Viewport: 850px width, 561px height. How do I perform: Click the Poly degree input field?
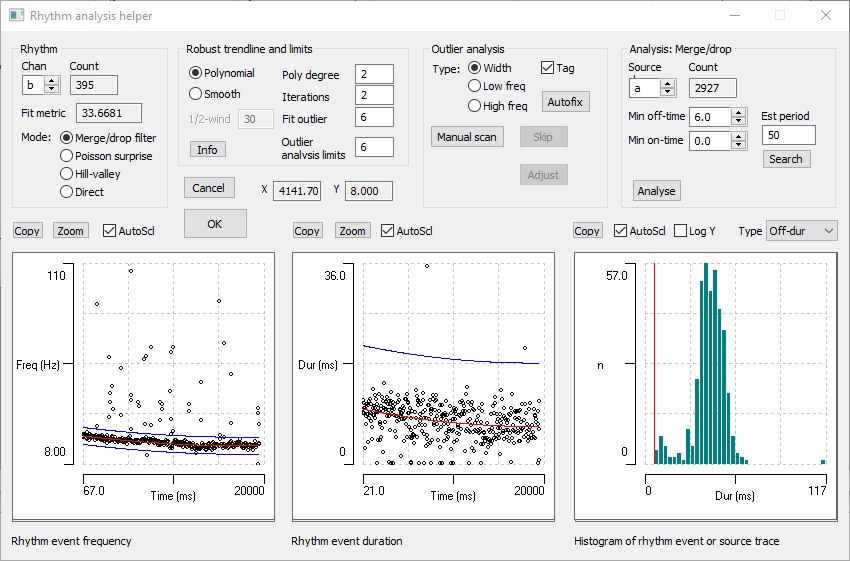tap(375, 75)
